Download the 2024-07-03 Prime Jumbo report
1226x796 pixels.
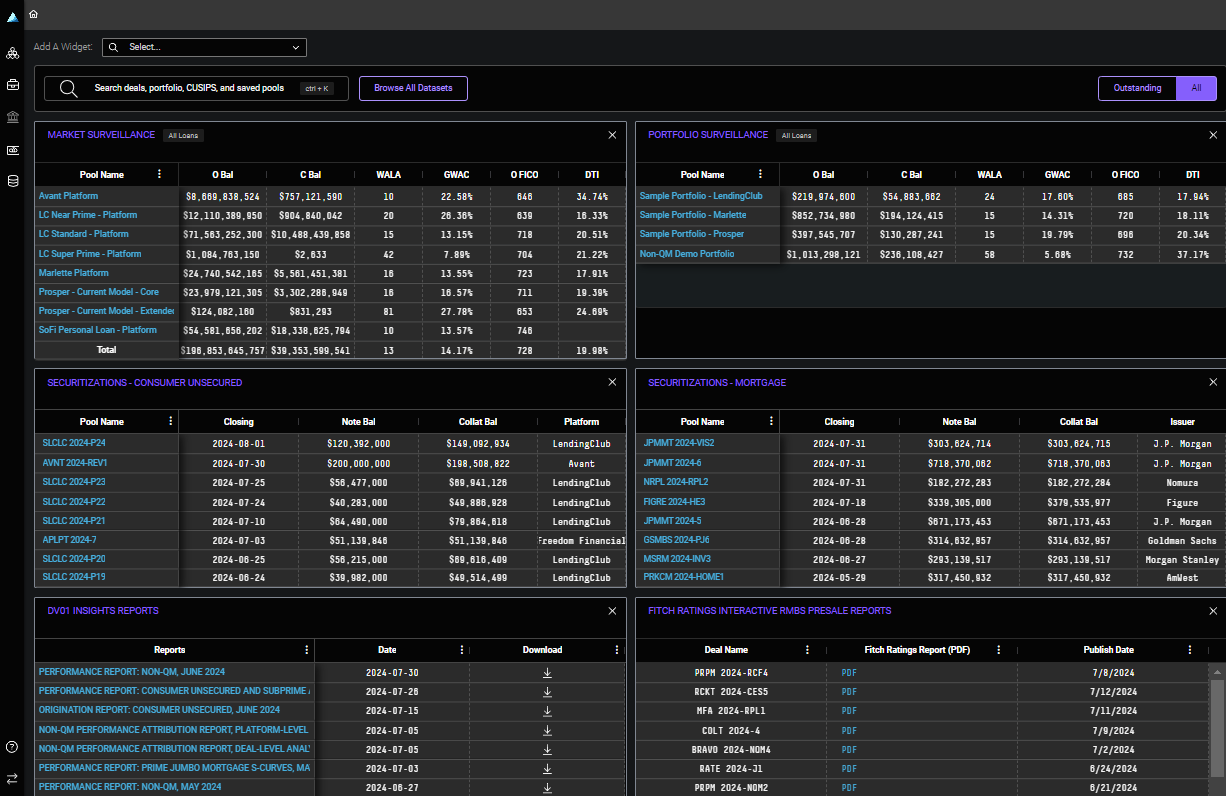(x=547, y=768)
